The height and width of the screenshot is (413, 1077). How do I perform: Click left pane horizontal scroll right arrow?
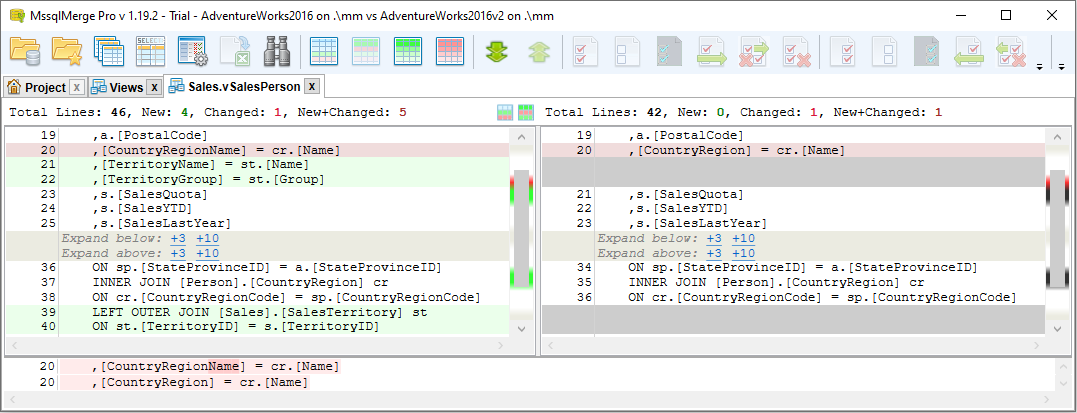tap(503, 344)
